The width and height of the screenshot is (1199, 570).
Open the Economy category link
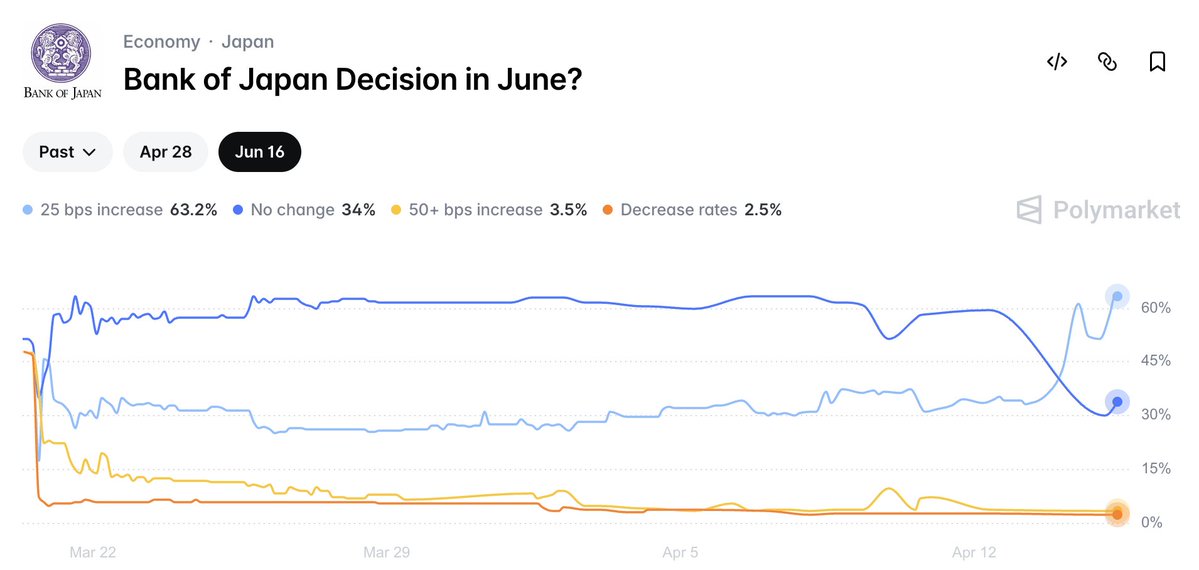[161, 41]
